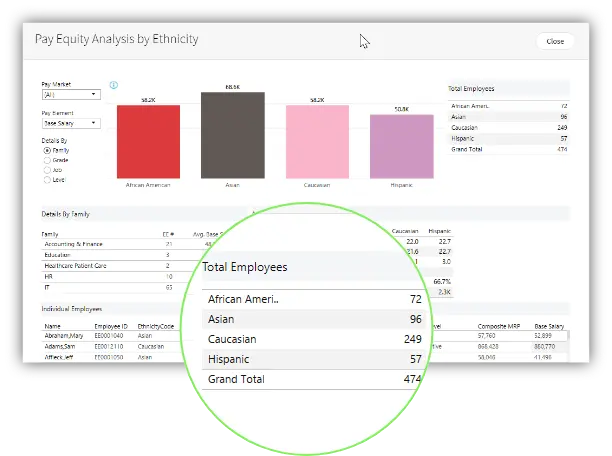Switch Details By to Job

47,170
